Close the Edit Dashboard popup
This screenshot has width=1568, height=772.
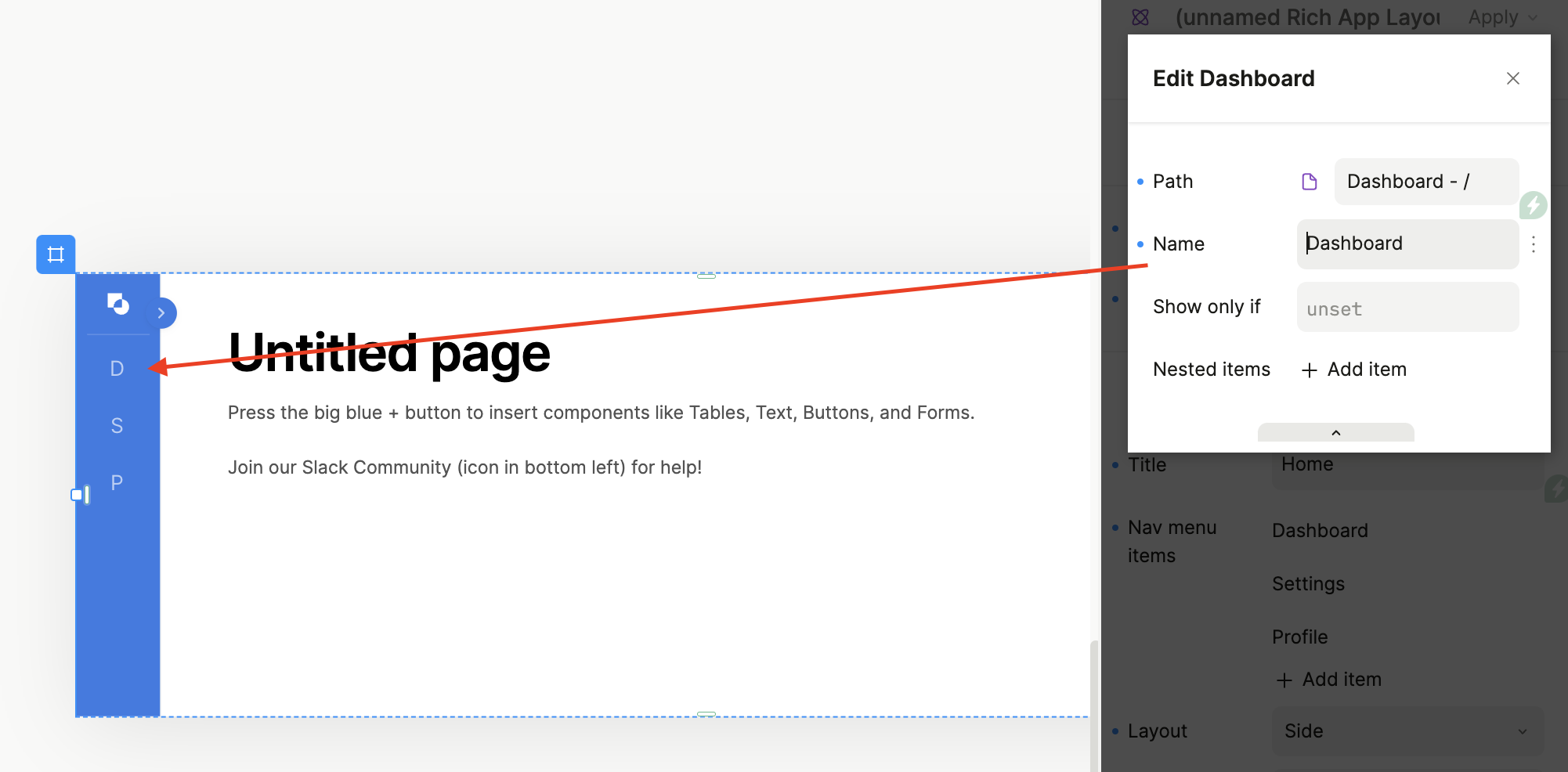1512,78
